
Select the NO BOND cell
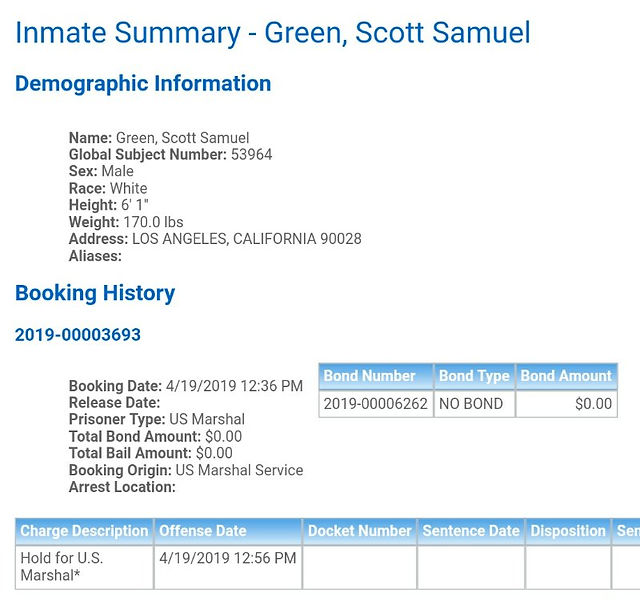(474, 404)
